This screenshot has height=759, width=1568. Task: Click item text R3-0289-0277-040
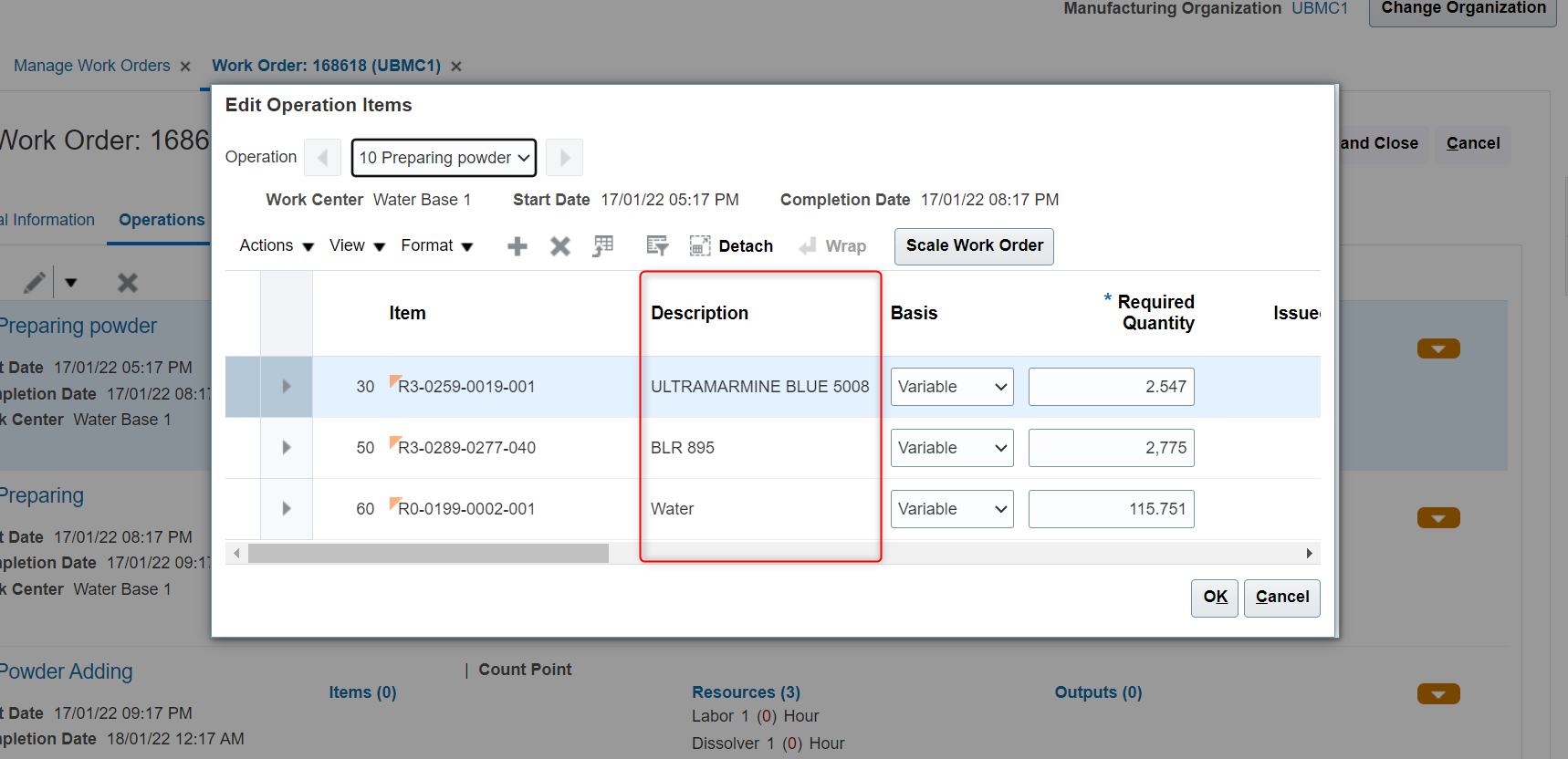[466, 448]
